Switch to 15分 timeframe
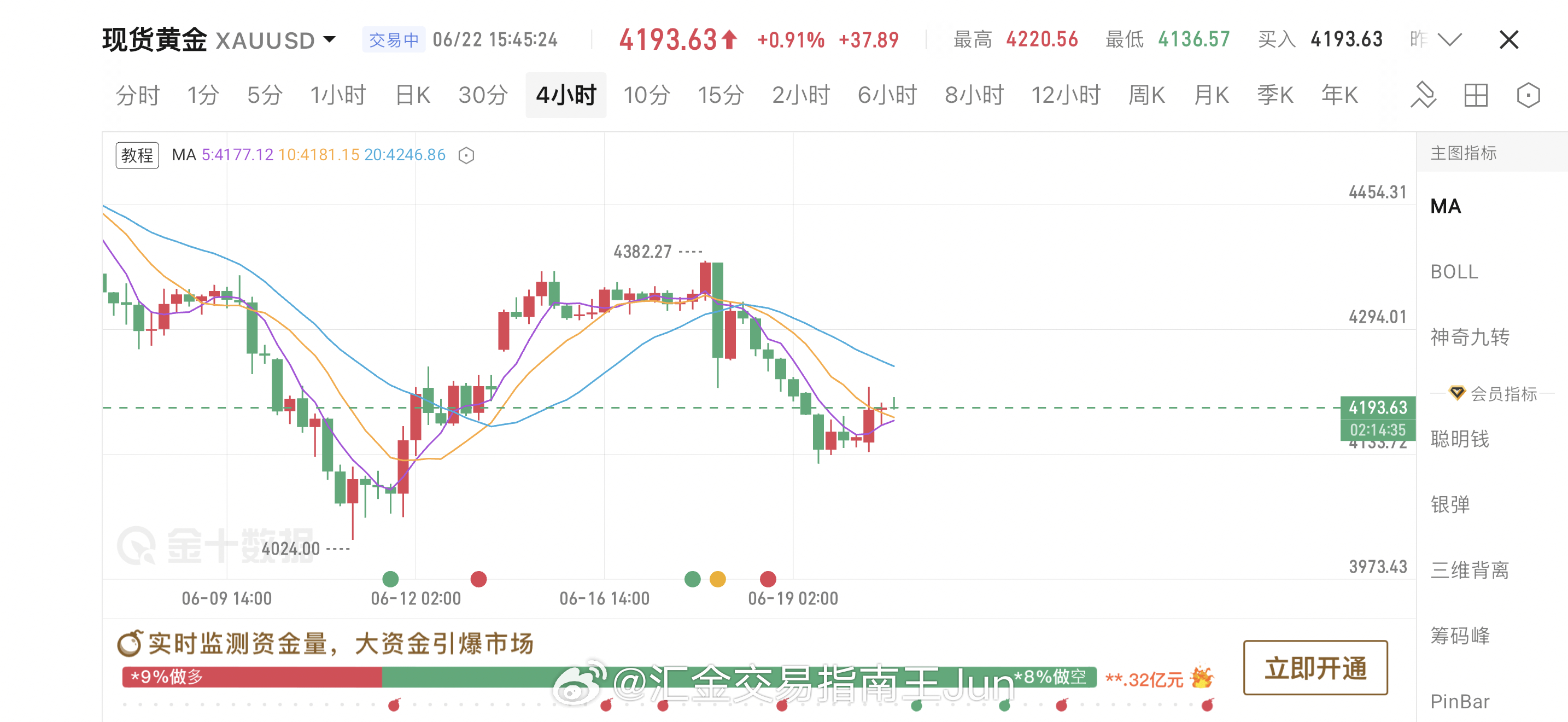The height and width of the screenshot is (722, 1568). pos(721,95)
